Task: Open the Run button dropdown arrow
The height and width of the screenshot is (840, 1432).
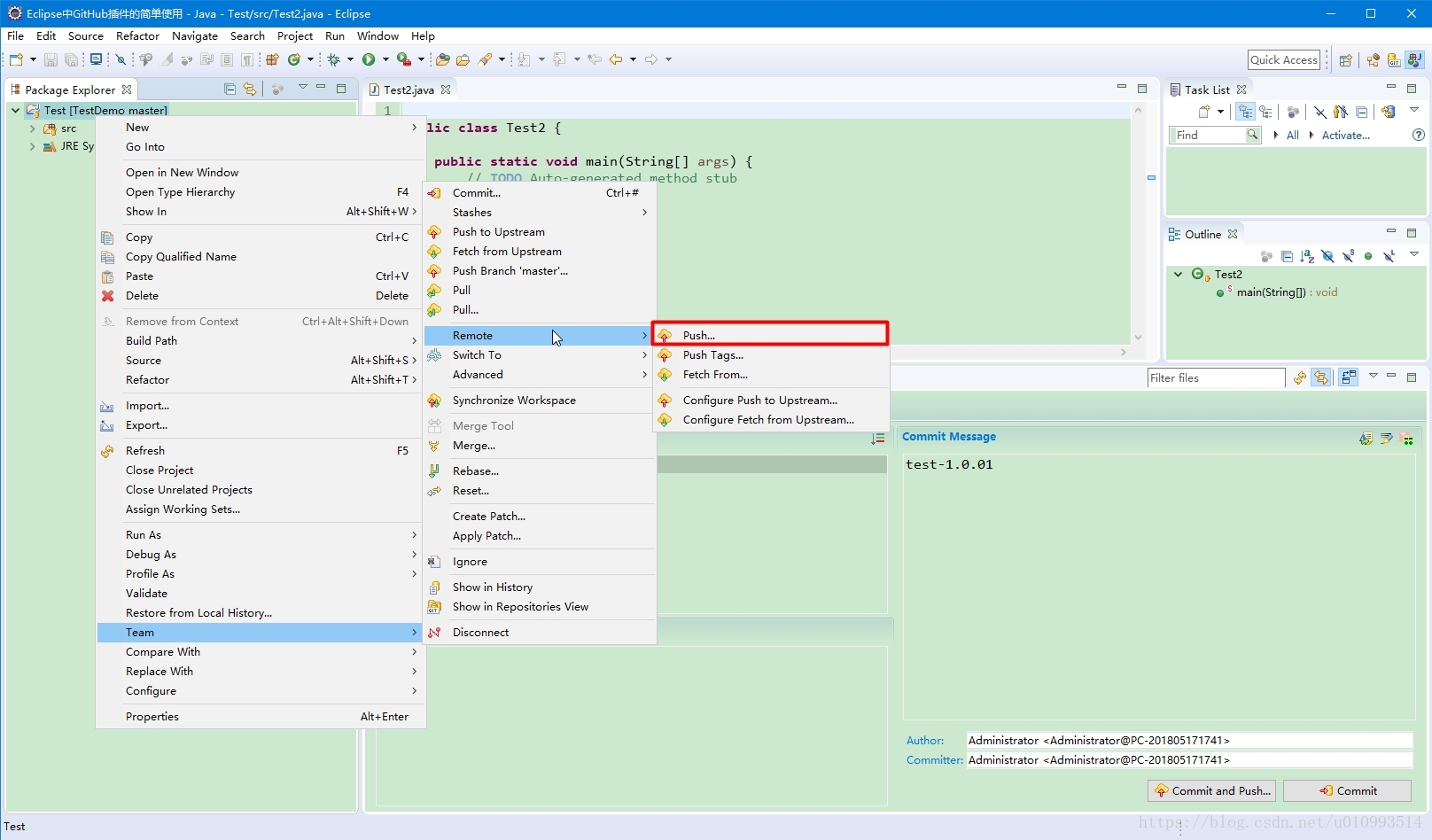Action: coord(385,59)
